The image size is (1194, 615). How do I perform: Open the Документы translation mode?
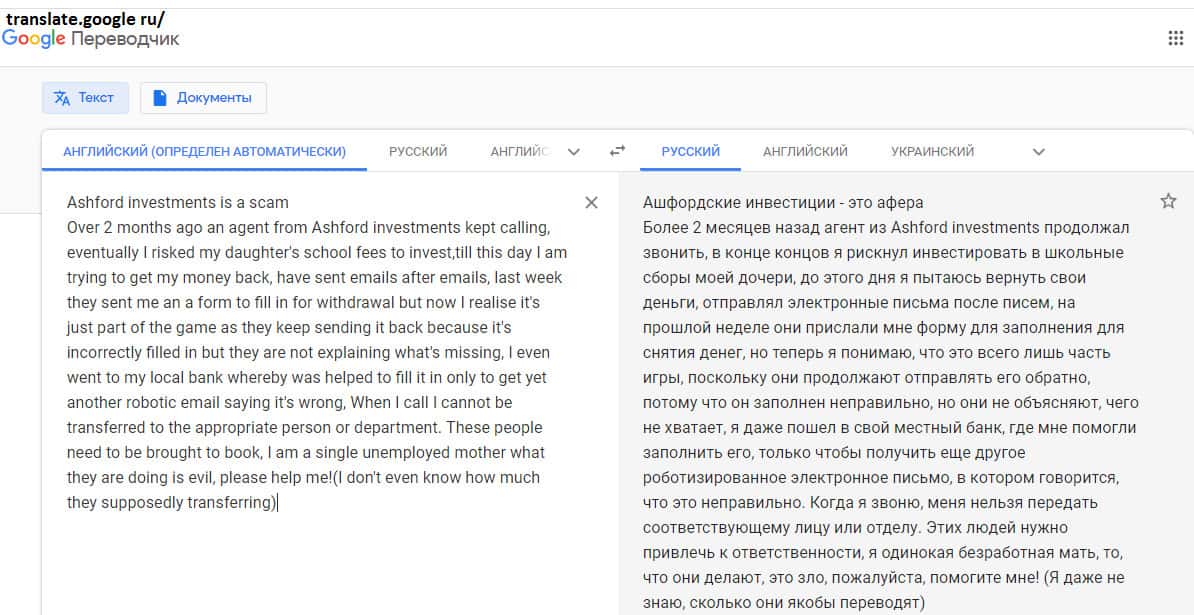pos(203,98)
